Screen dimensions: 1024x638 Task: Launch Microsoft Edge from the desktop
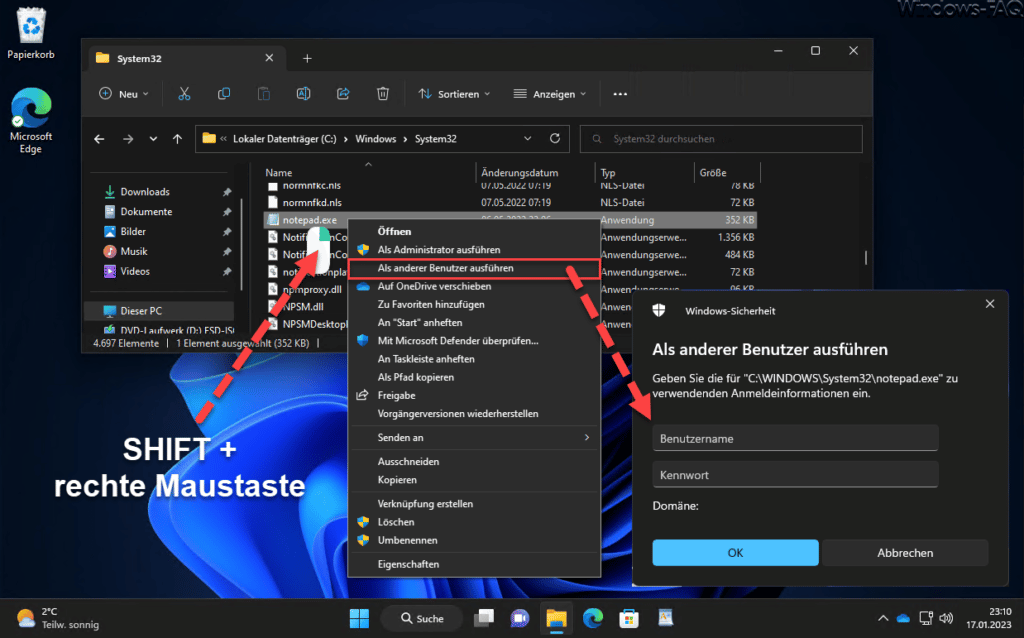[31, 121]
